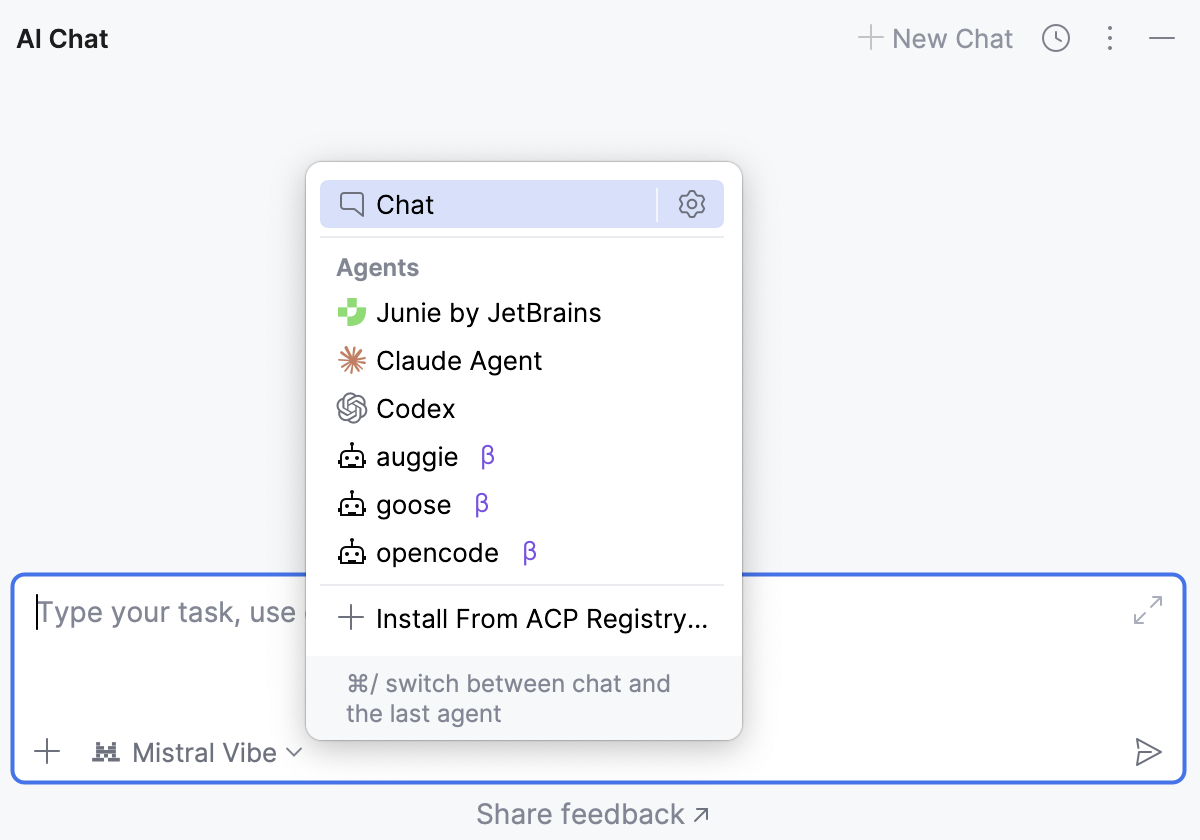The height and width of the screenshot is (840, 1200).
Task: Start a New Chat
Action: pyautogui.click(x=936, y=38)
